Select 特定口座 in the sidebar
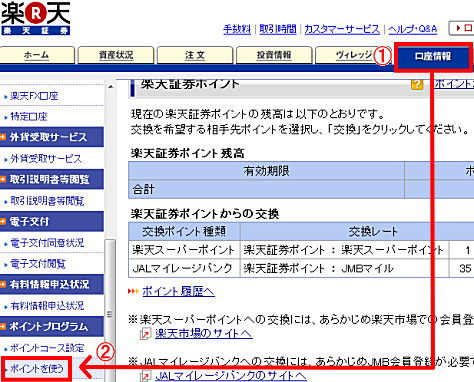The width and height of the screenshot is (474, 382). click(29, 117)
